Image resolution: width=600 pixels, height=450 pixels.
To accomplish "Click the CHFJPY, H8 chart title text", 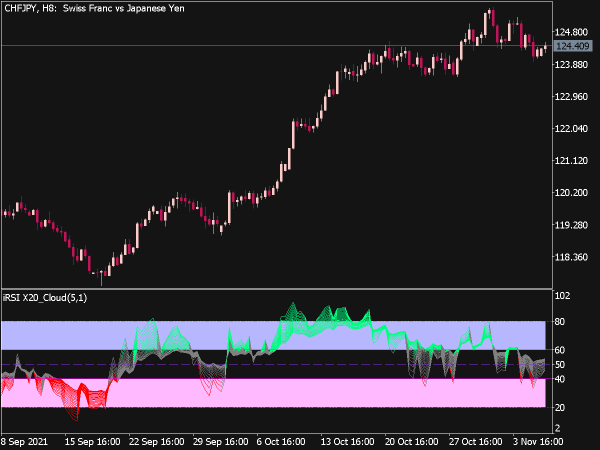I will (94, 8).
